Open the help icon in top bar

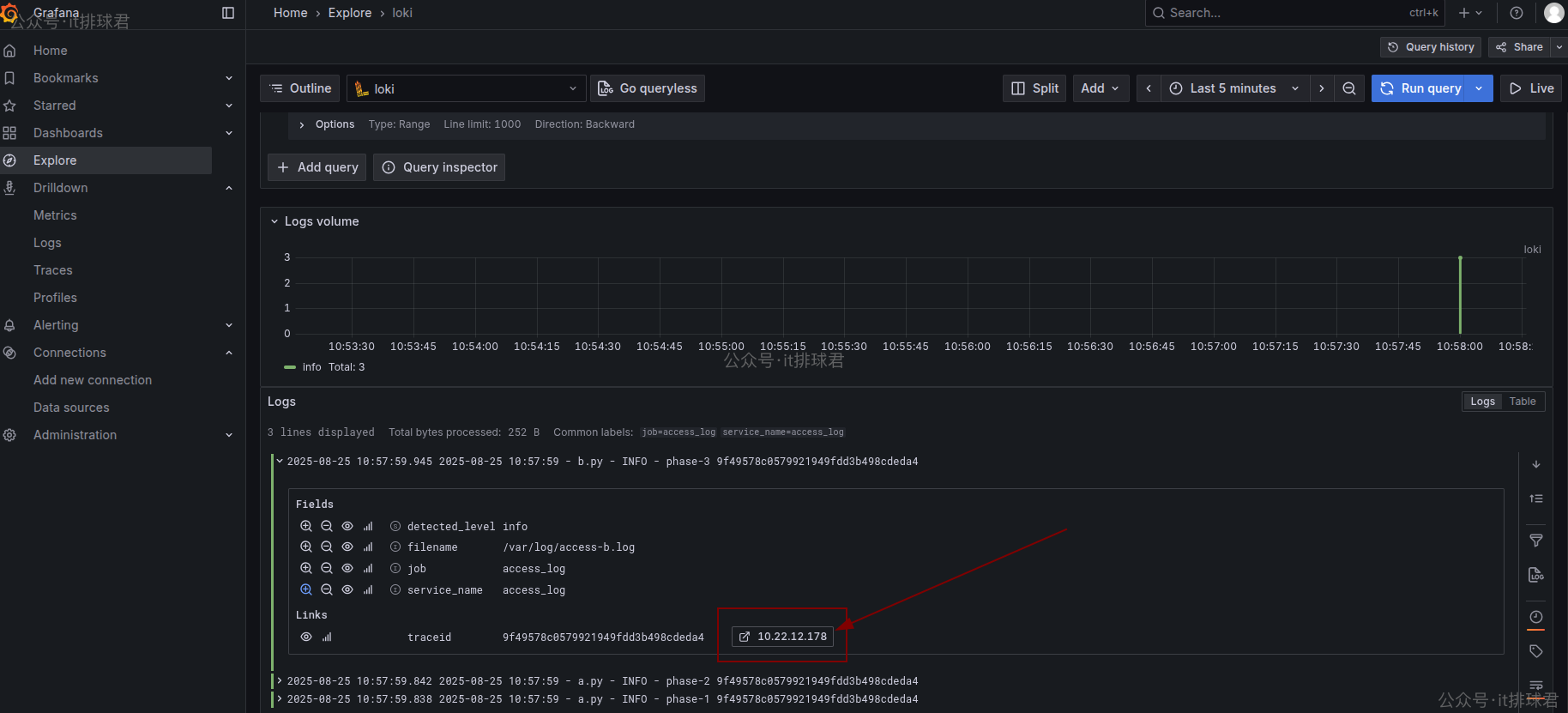[1517, 13]
